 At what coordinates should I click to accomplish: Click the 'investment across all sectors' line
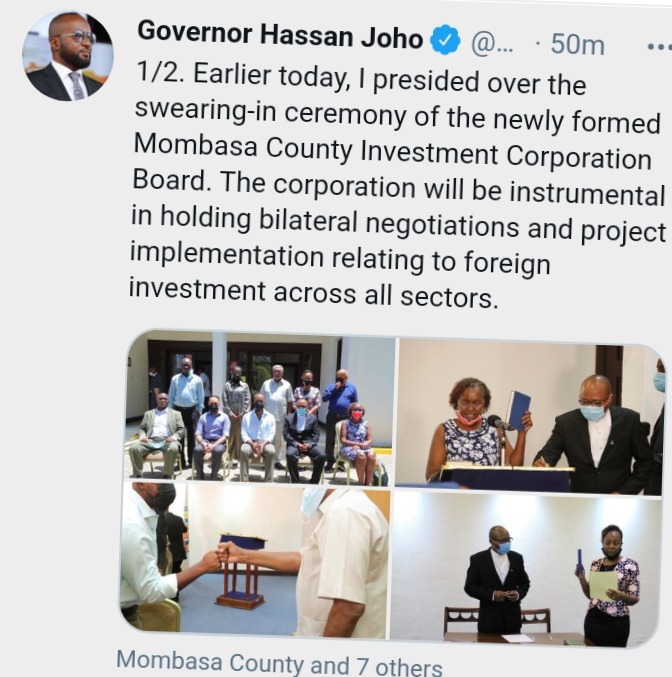[314, 293]
